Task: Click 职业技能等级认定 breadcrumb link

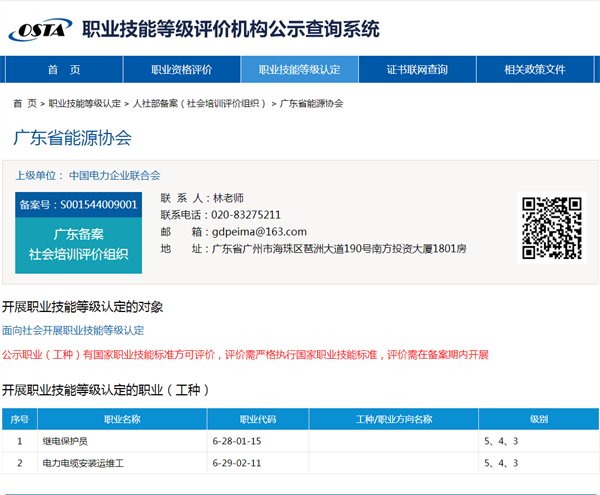Action: 85,104
